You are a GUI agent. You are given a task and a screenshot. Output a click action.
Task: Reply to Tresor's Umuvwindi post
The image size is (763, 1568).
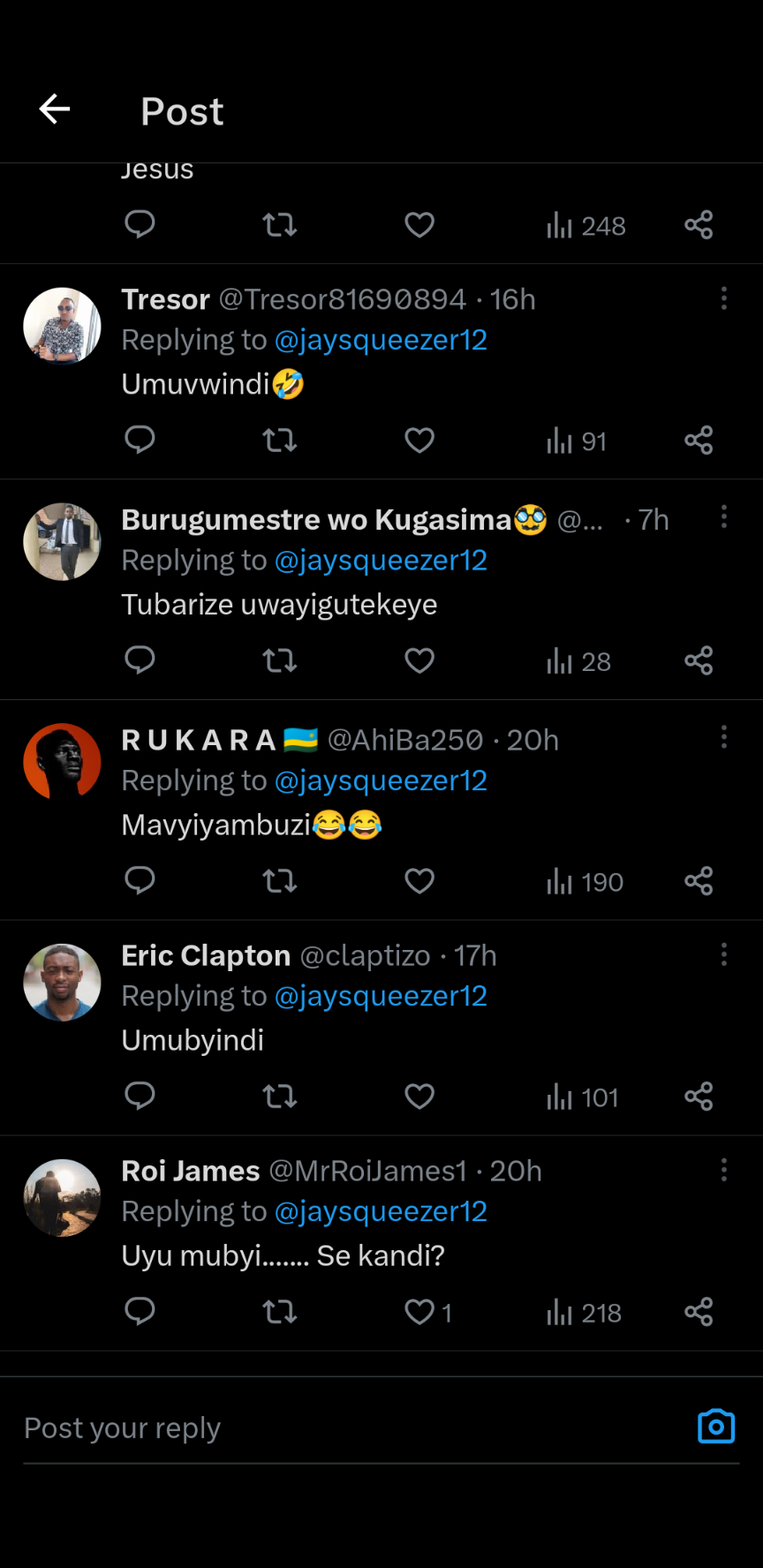click(x=140, y=440)
